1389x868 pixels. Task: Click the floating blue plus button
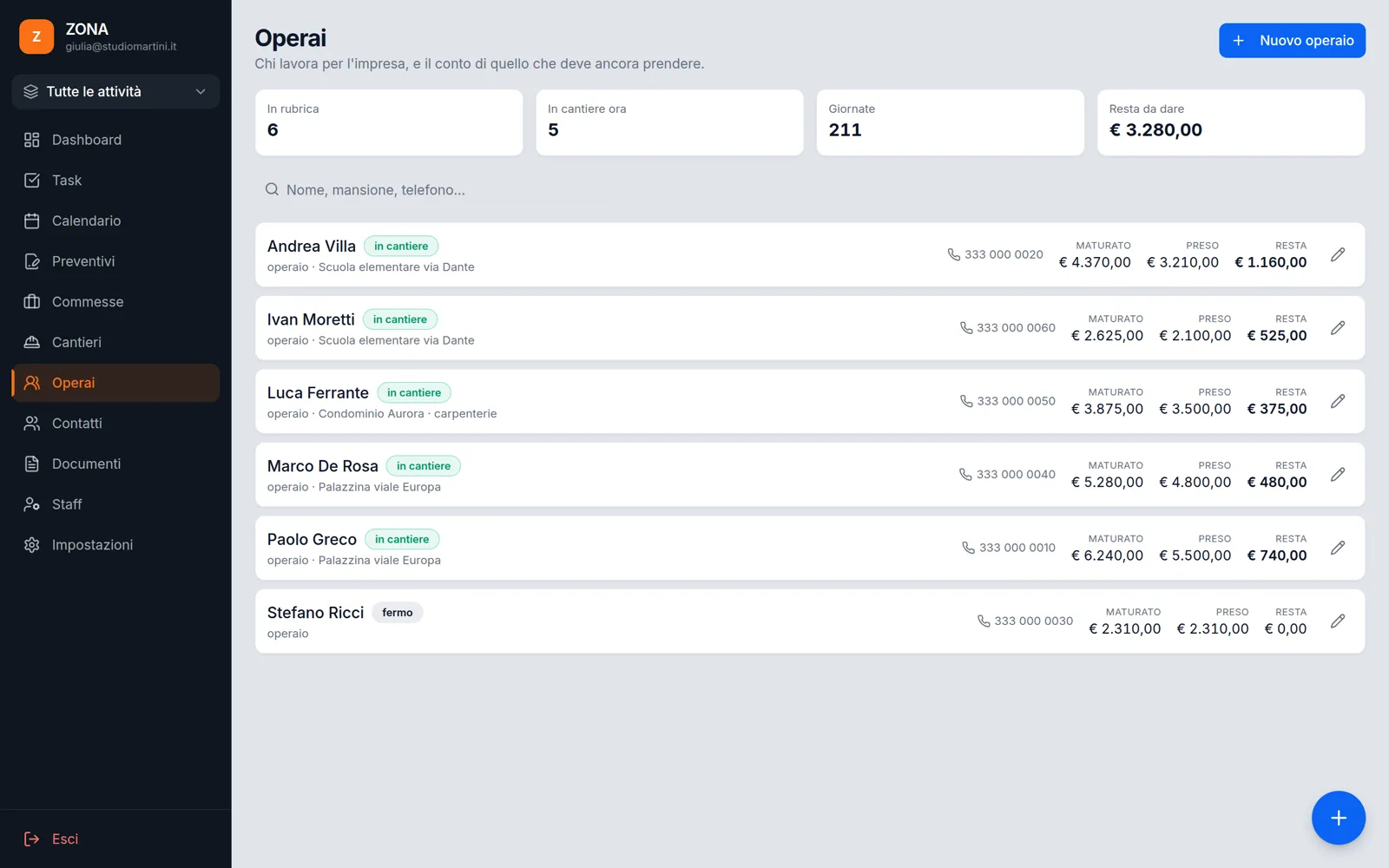[1338, 818]
